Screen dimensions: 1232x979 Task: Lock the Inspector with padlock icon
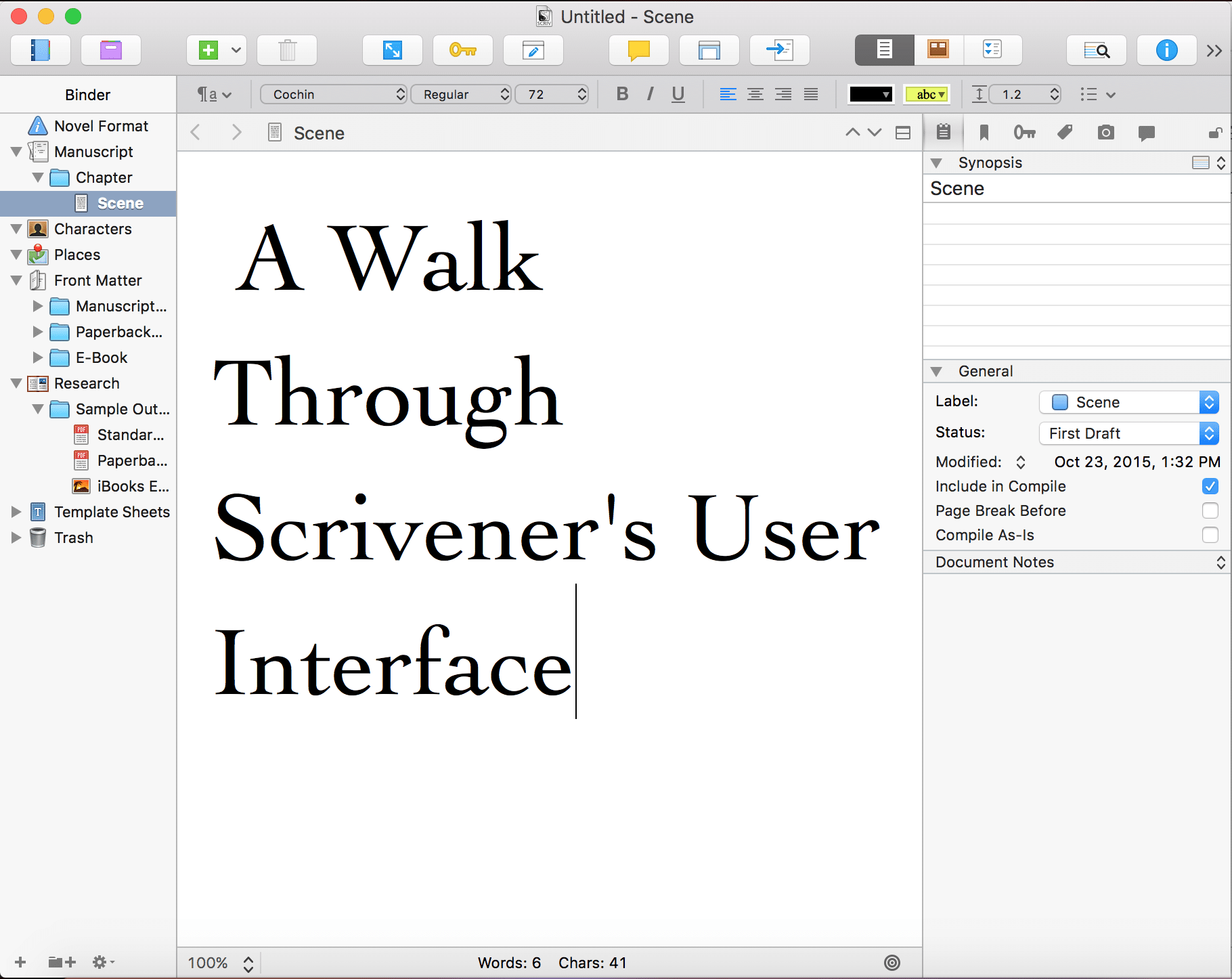[1216, 133]
